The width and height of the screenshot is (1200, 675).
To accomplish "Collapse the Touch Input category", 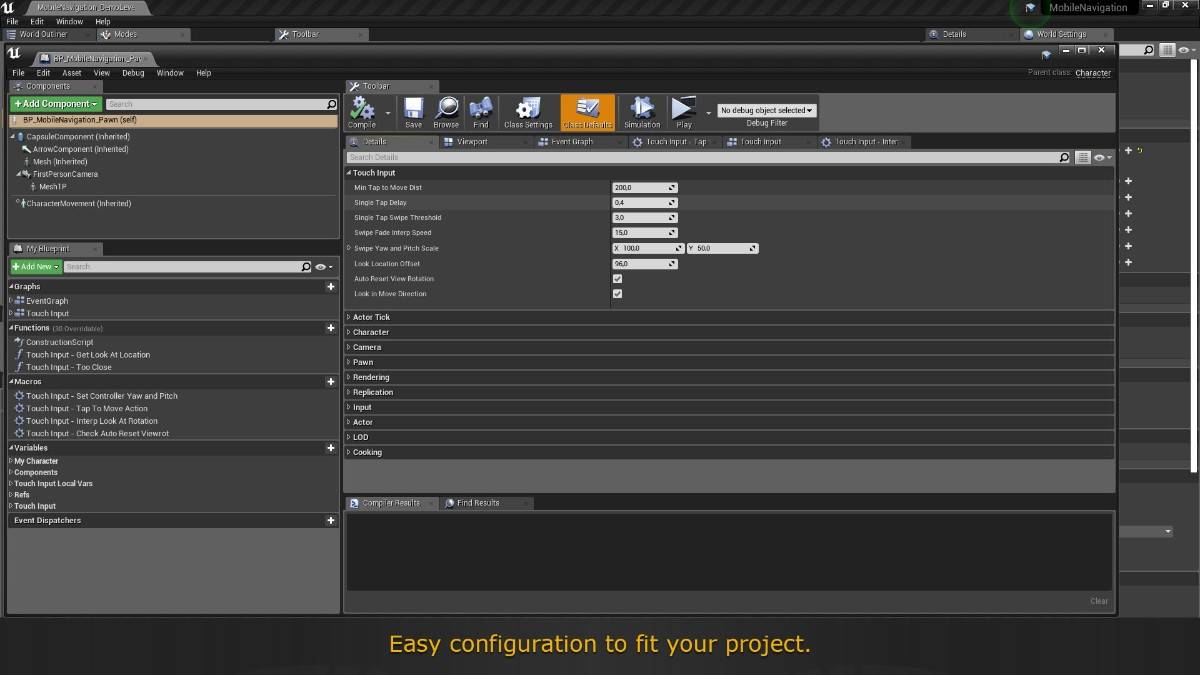I will (349, 173).
